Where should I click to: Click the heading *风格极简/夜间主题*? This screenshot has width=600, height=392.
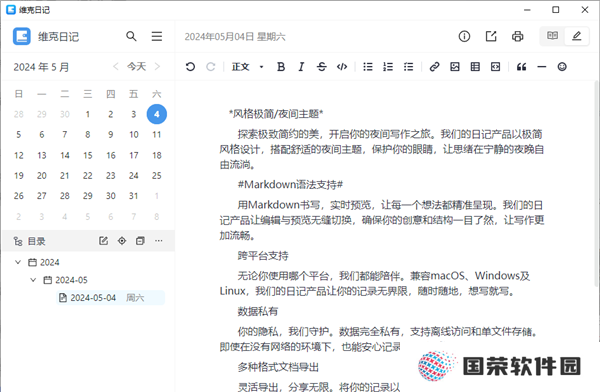coord(276,114)
